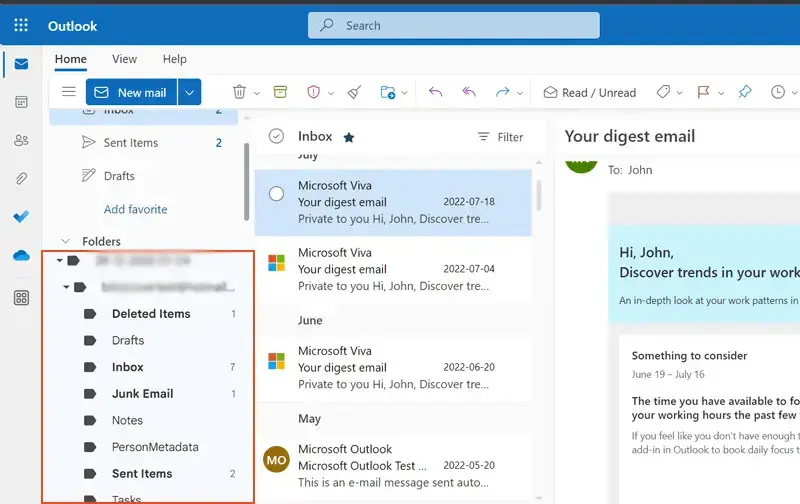Viewport: 800px width, 504px height.
Task: Click the Pin icon in toolbar
Action: click(x=744, y=92)
